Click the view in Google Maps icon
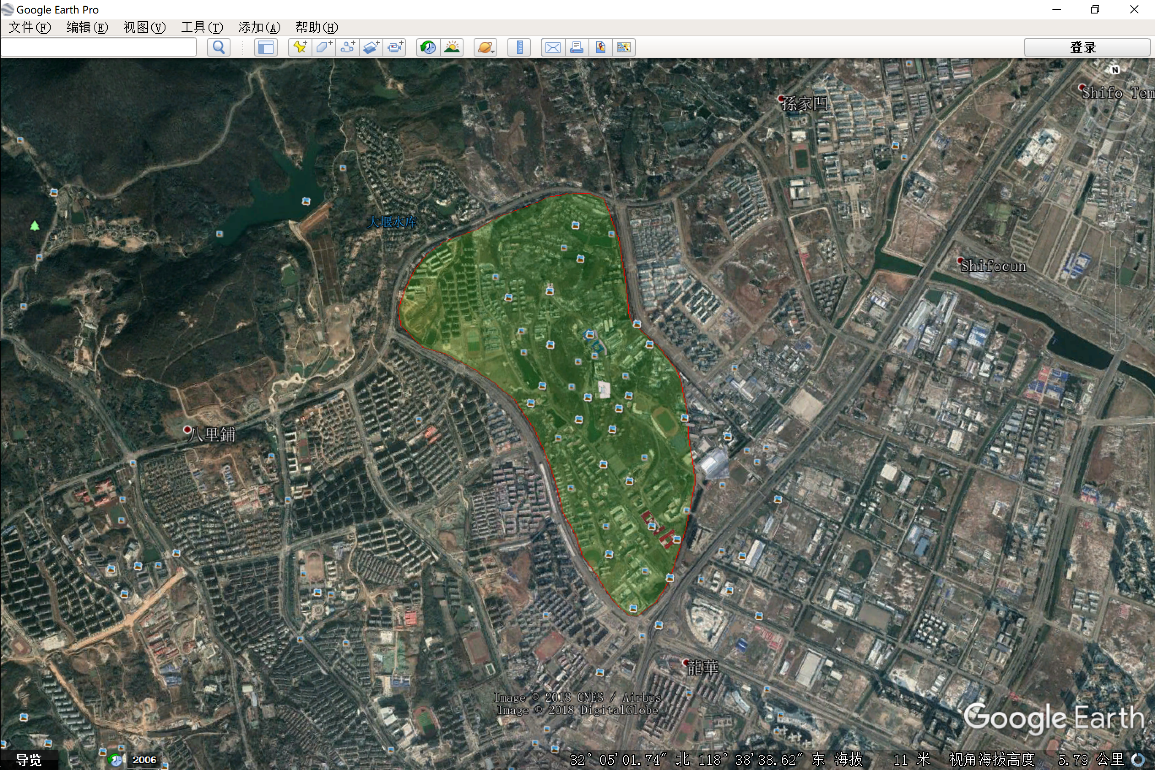The width and height of the screenshot is (1155, 770). [x=625, y=47]
